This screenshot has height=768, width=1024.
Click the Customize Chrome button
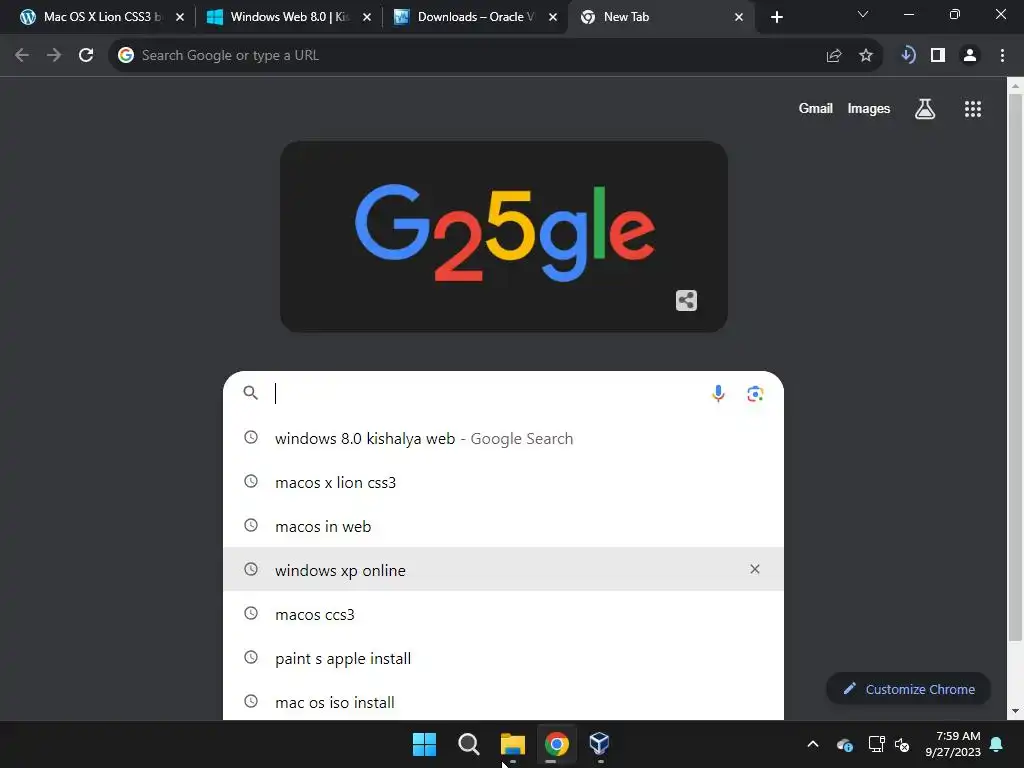(x=908, y=689)
